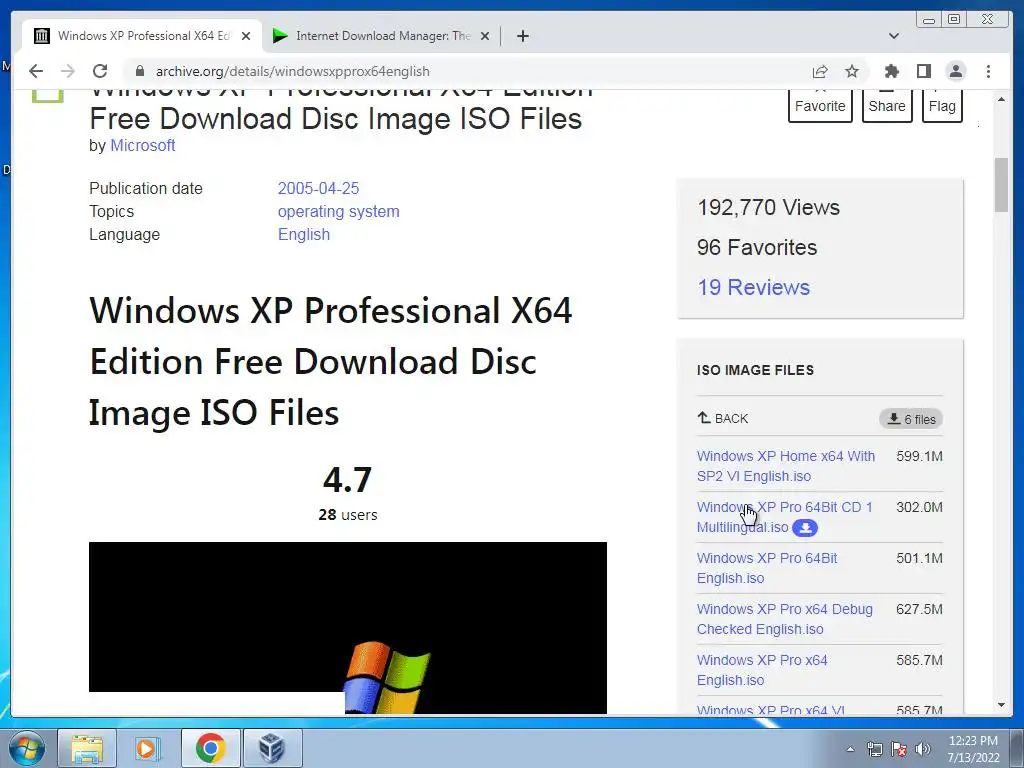Image resolution: width=1024 pixels, height=768 pixels.
Task: Open Windows XP Pro 64Bit English.iso
Action: (767, 568)
